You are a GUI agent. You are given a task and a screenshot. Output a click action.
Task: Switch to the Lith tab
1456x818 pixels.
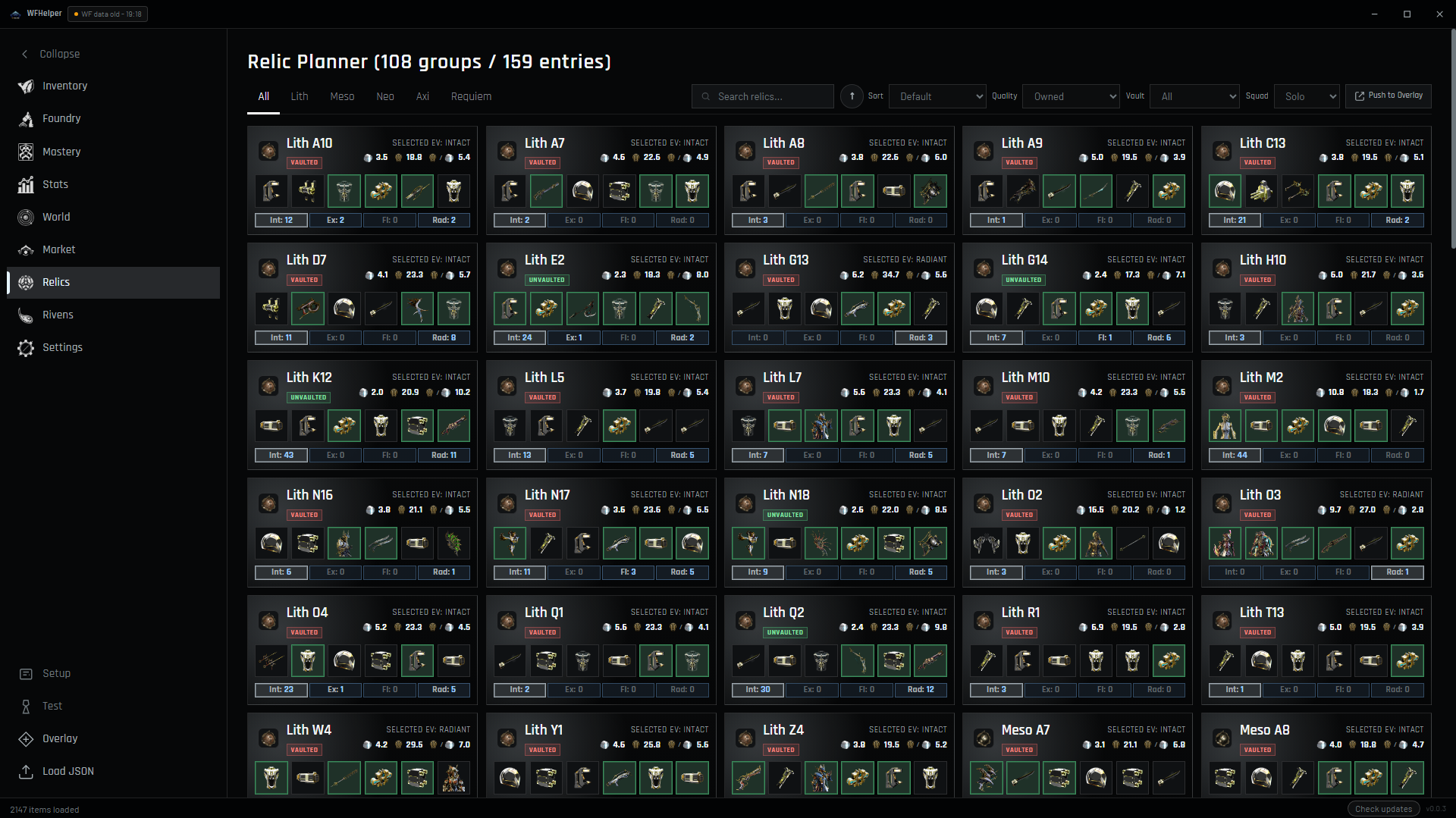tap(300, 97)
